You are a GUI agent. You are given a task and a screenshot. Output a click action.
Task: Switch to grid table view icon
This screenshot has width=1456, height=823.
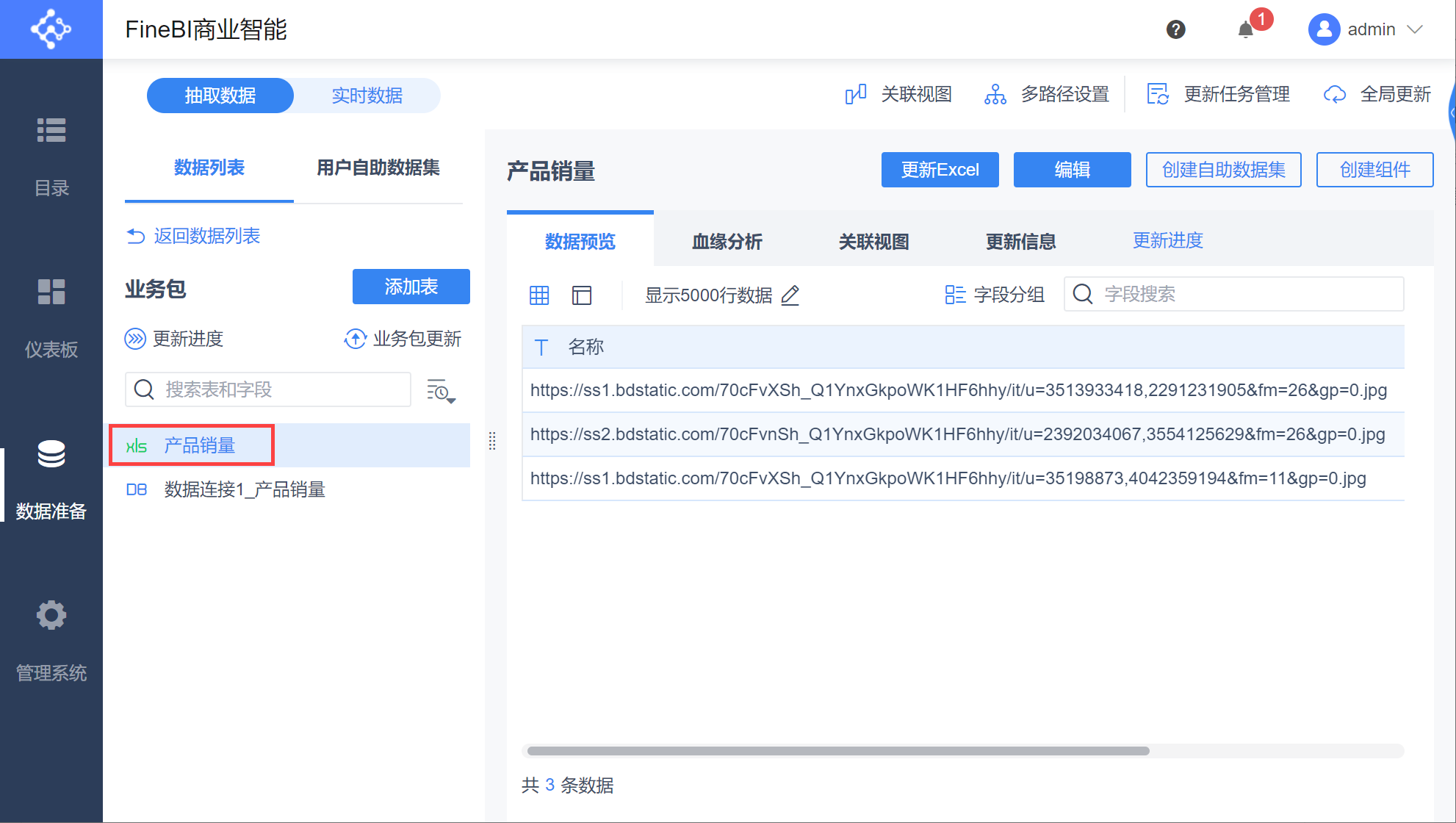coord(539,295)
